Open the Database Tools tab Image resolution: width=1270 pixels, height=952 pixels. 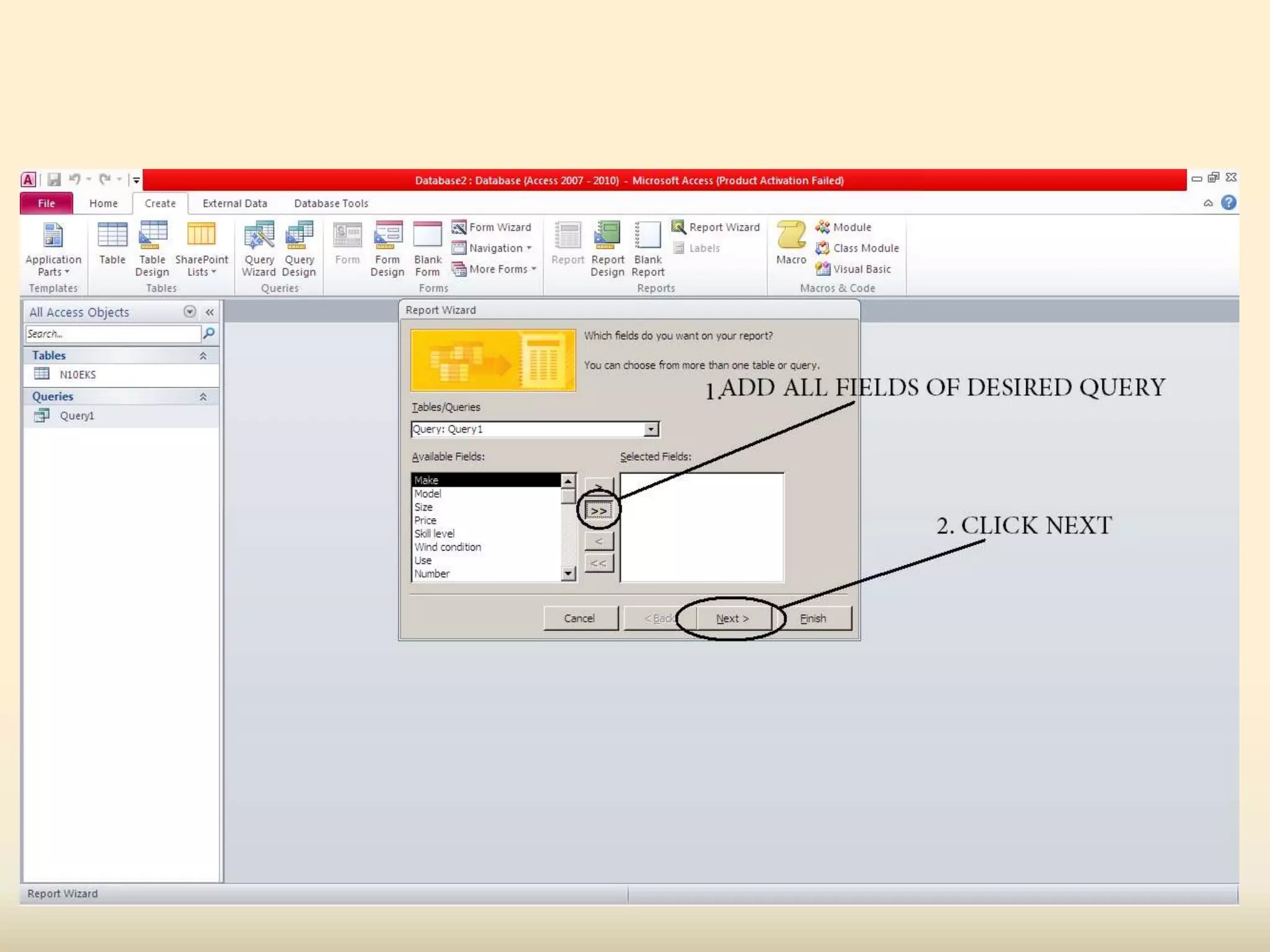click(x=331, y=203)
